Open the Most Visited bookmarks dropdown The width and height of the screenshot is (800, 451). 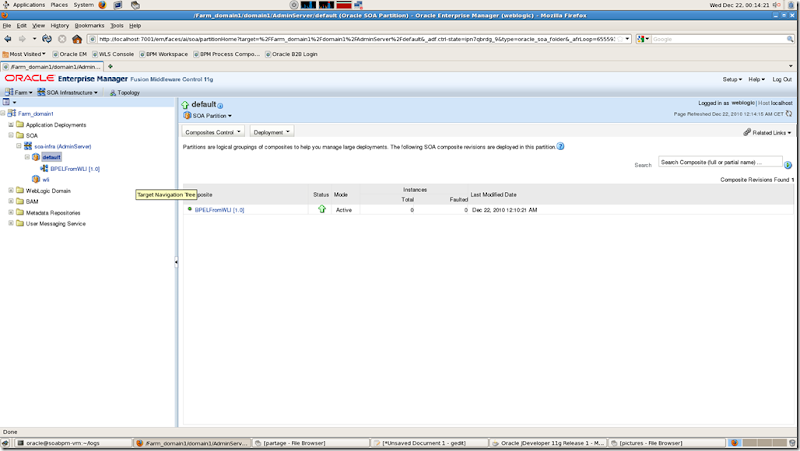pos(24,54)
